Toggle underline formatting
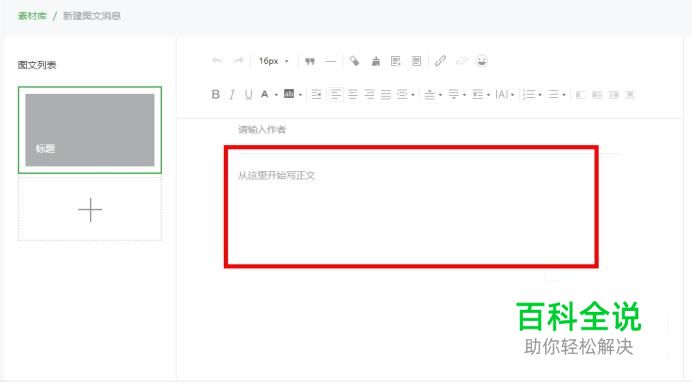This screenshot has height=391, width=692. coord(248,94)
